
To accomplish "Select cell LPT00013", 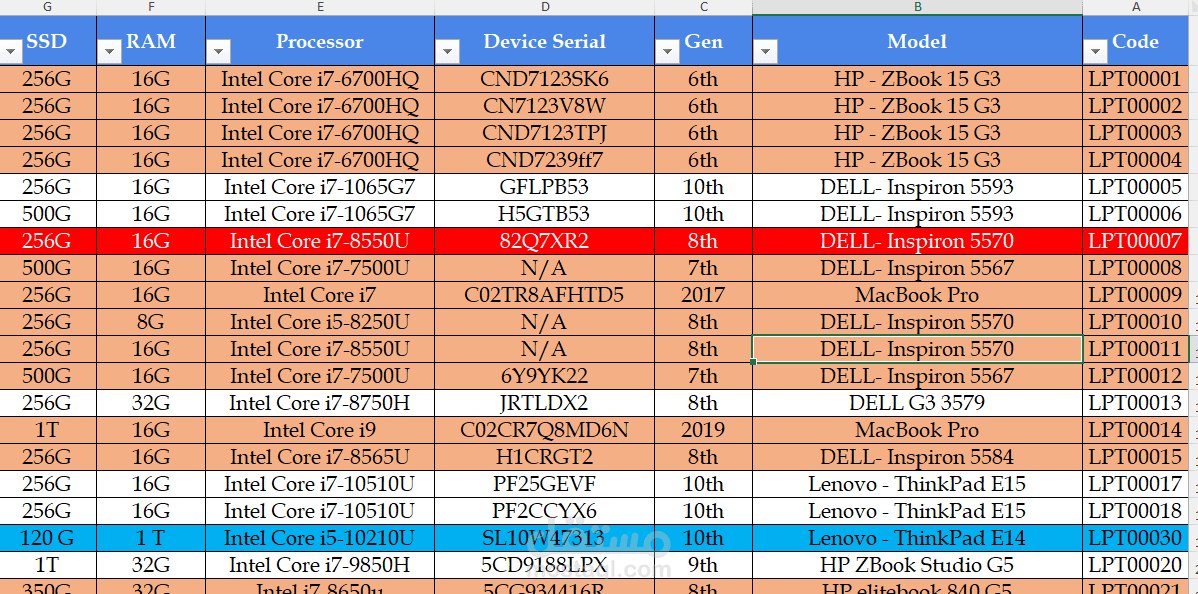I will click(x=1136, y=403).
